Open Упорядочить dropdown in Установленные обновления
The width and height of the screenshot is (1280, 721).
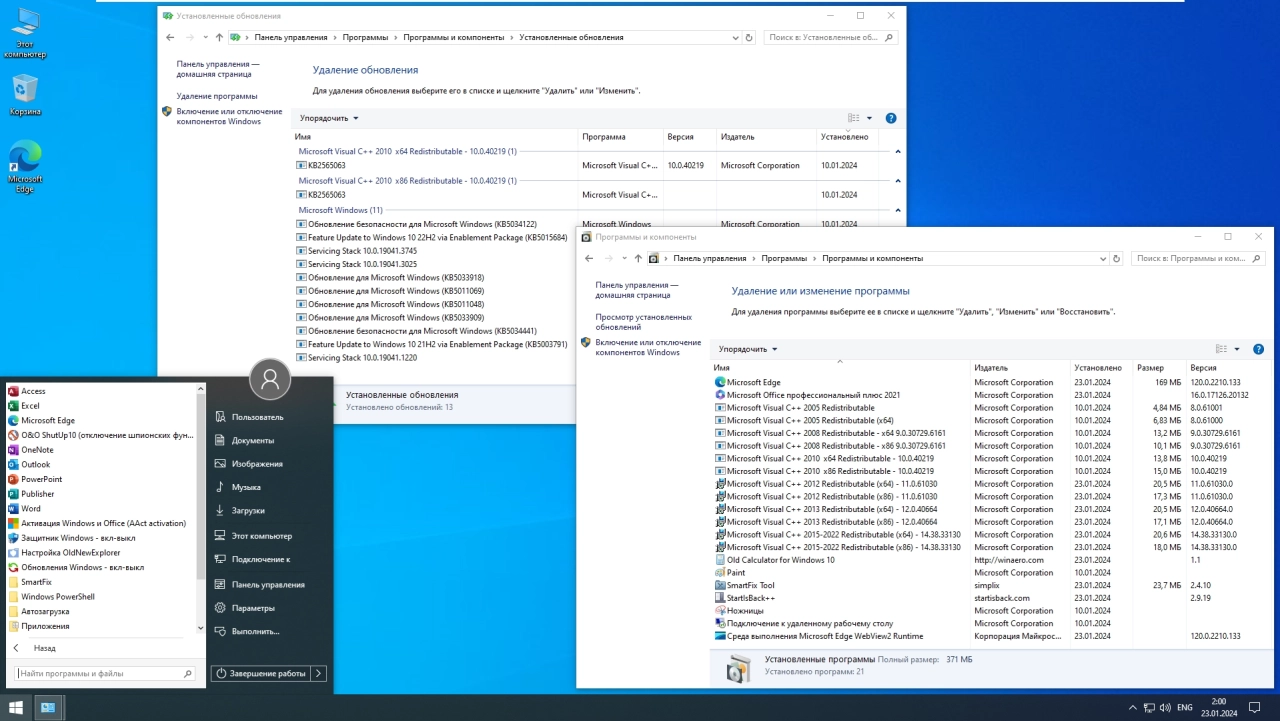(329, 118)
